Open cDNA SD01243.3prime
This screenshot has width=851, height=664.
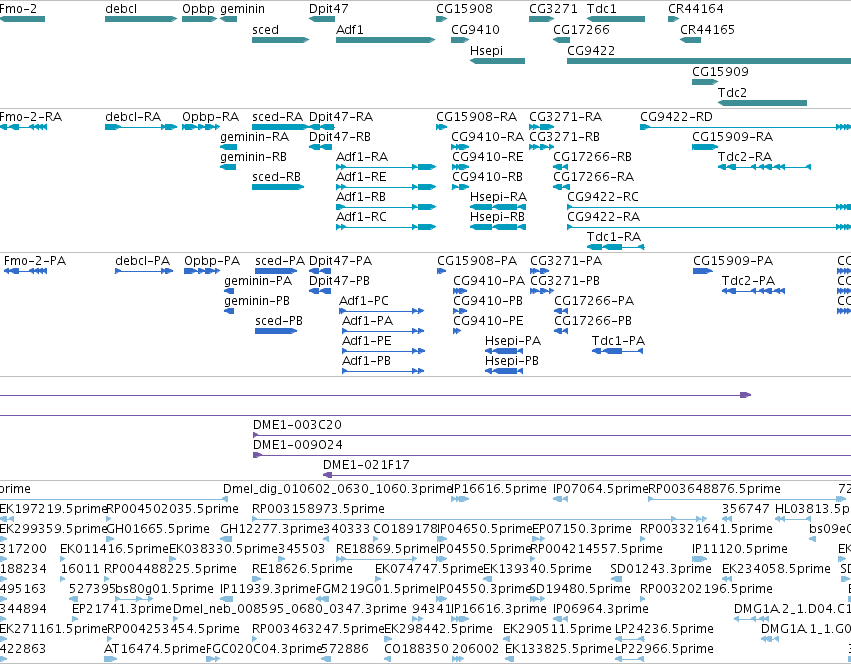(x=661, y=569)
